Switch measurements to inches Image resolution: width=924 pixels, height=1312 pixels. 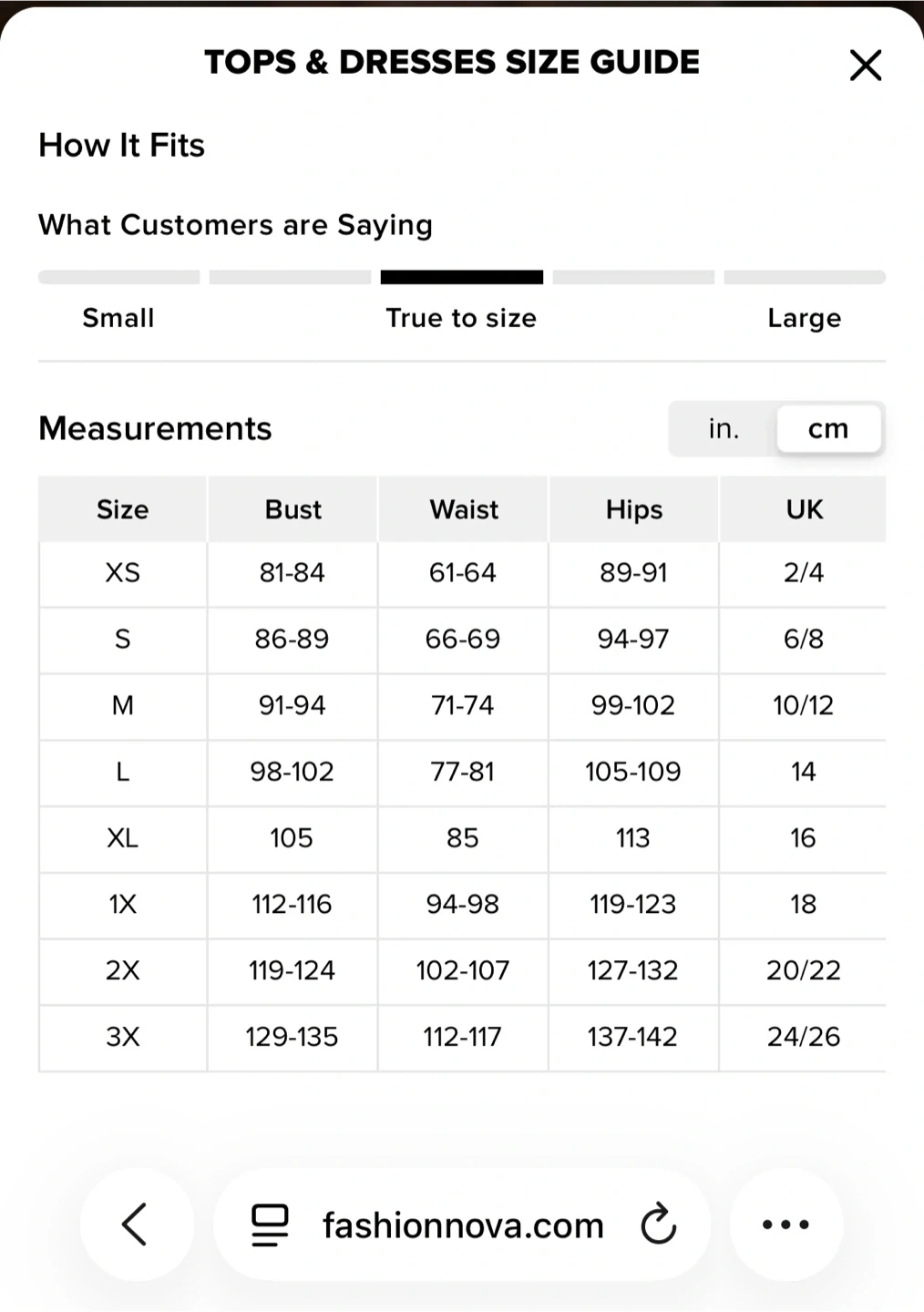[x=724, y=428]
